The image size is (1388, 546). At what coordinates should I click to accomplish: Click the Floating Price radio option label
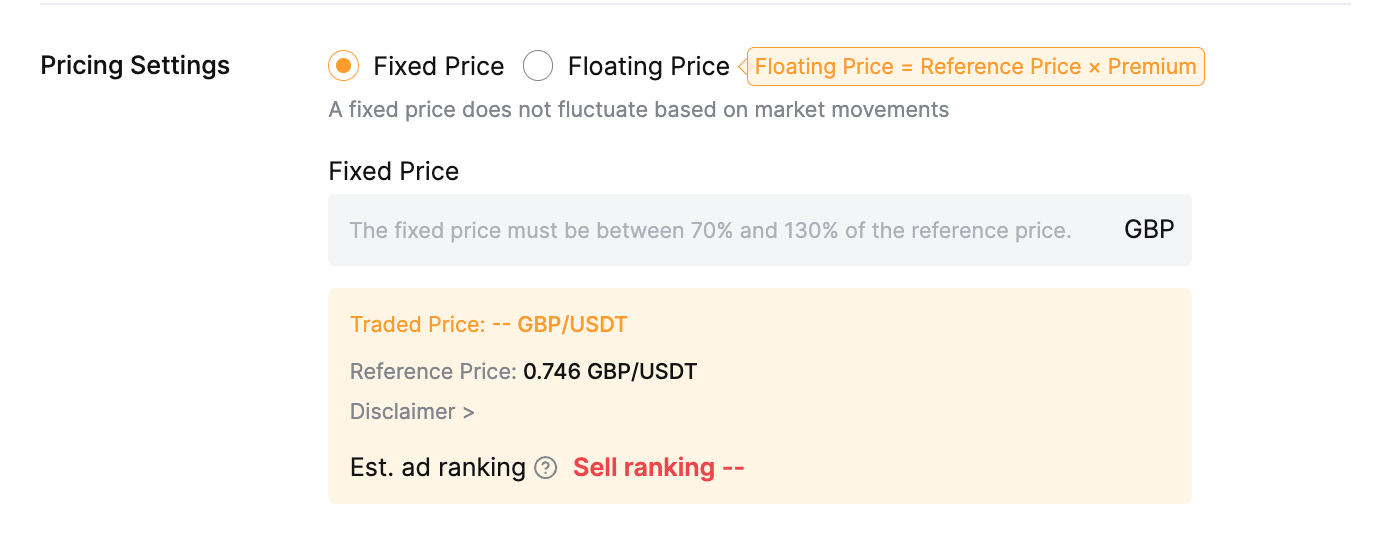(x=648, y=67)
